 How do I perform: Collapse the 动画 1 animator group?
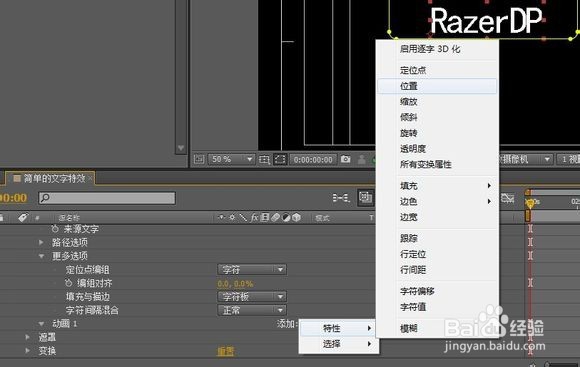click(41, 324)
